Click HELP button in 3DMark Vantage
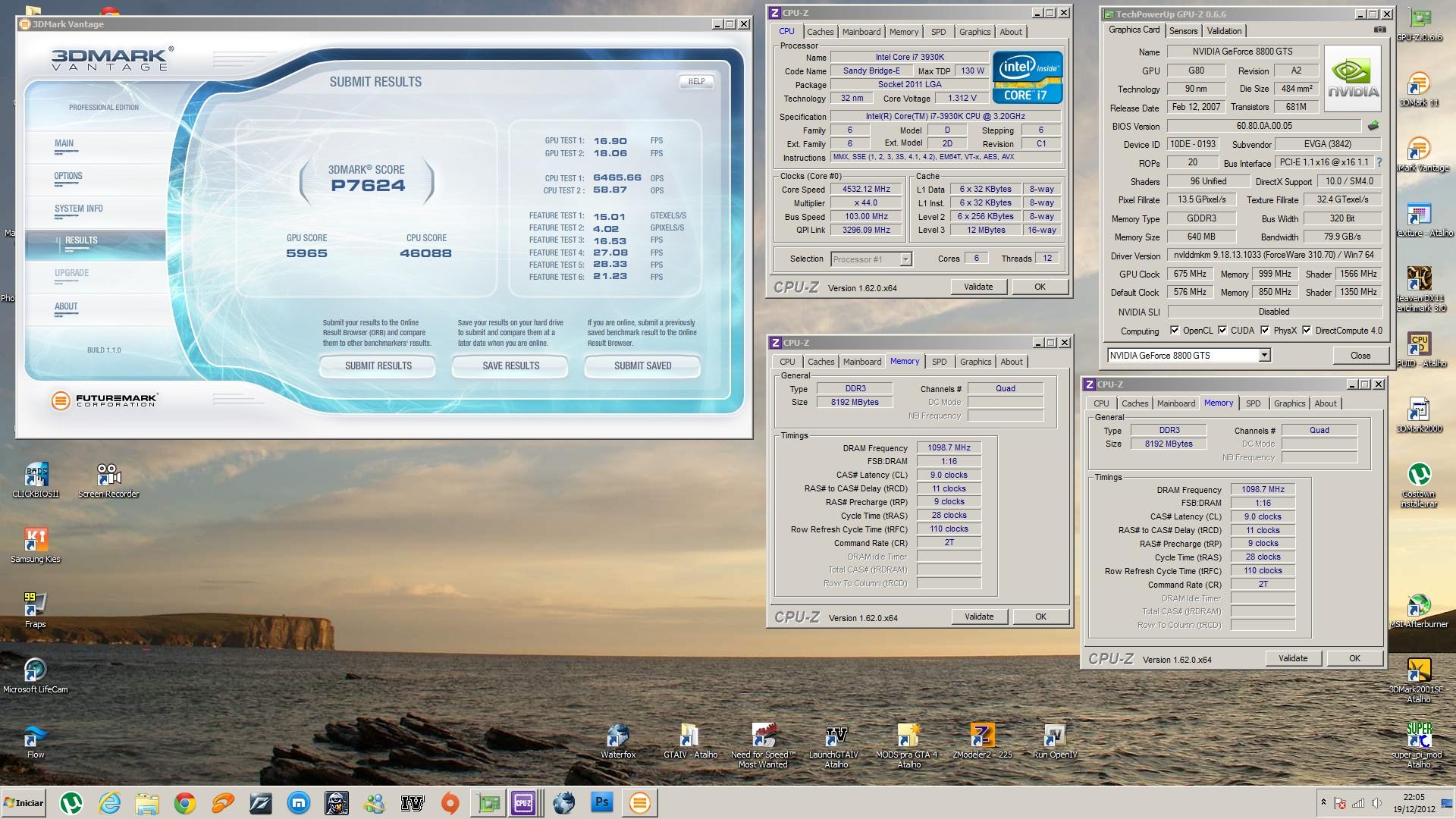Image resolution: width=1456 pixels, height=819 pixels. (696, 81)
